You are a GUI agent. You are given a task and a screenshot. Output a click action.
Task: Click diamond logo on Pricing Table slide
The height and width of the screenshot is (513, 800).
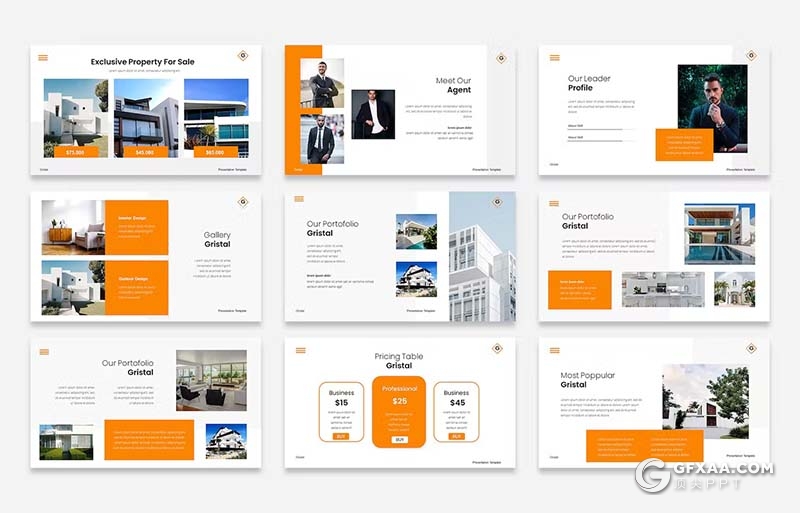click(x=496, y=349)
